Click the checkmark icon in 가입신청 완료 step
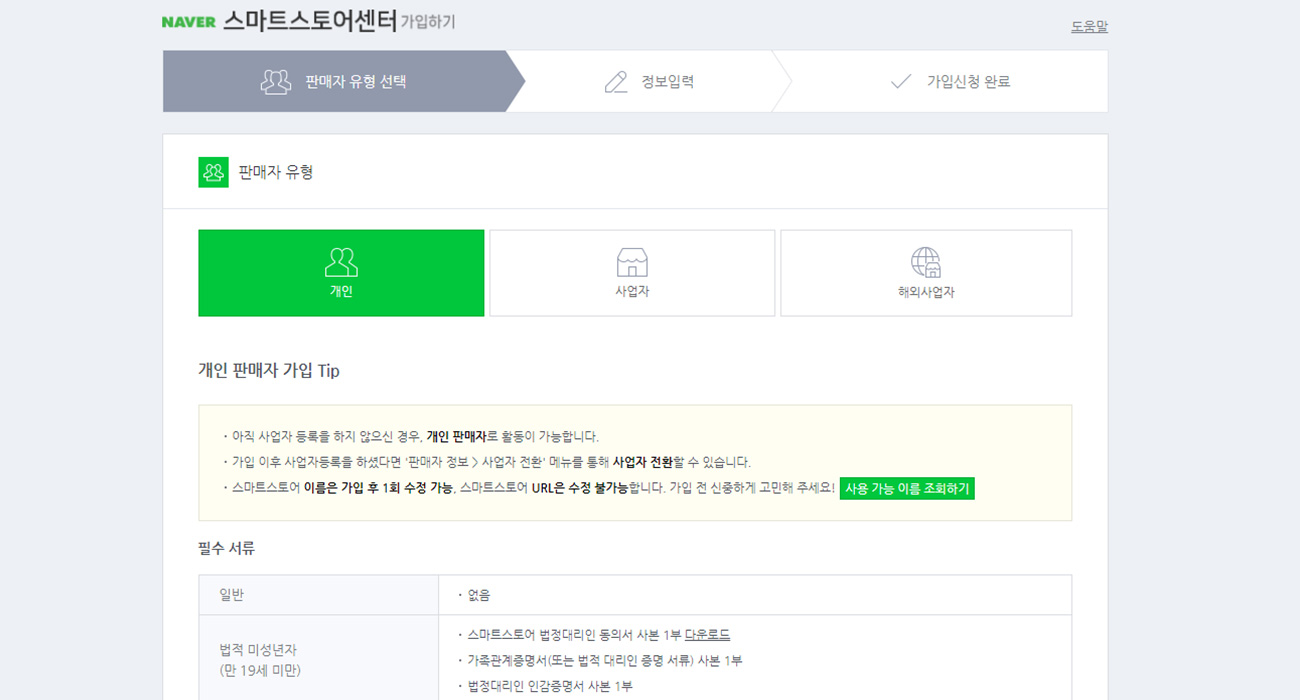 [901, 82]
